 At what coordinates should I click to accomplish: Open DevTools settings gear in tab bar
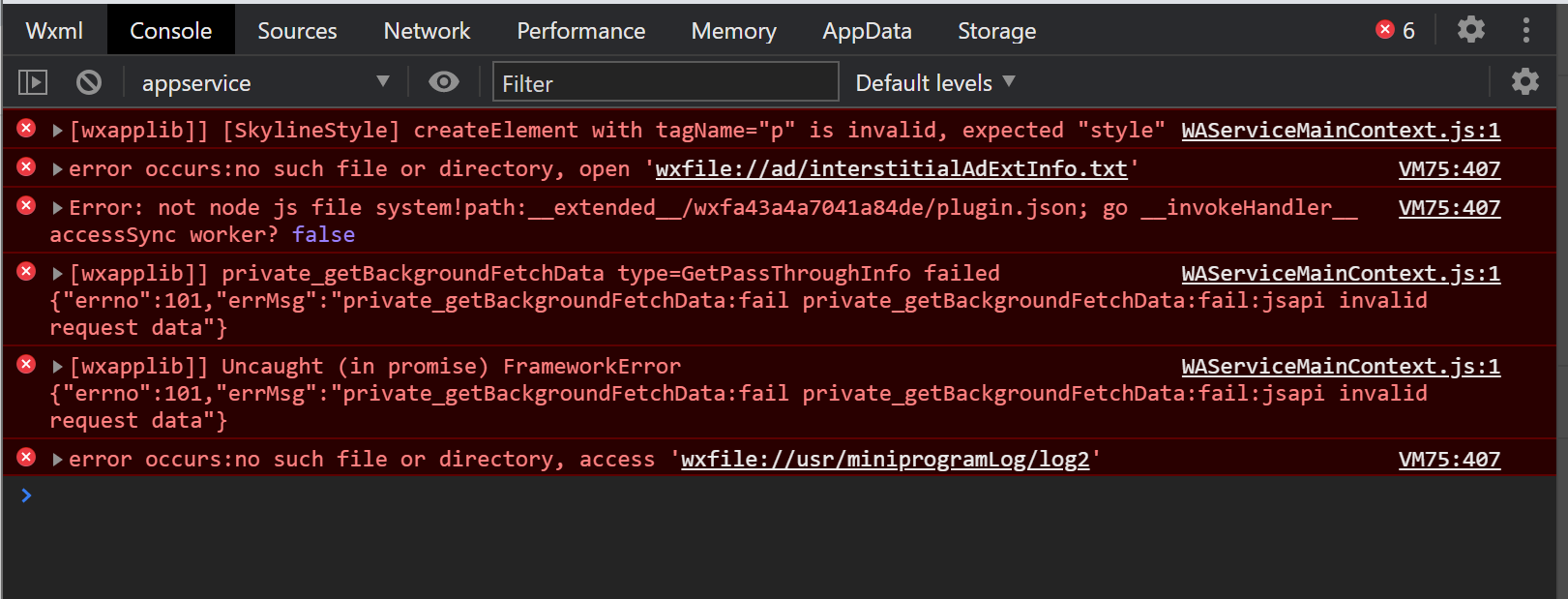(x=1471, y=30)
